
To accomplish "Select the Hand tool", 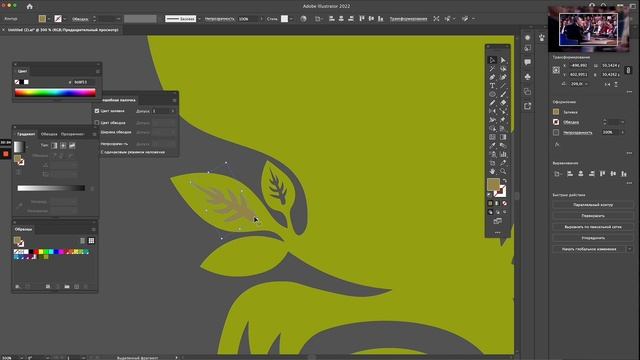I will (493, 171).
